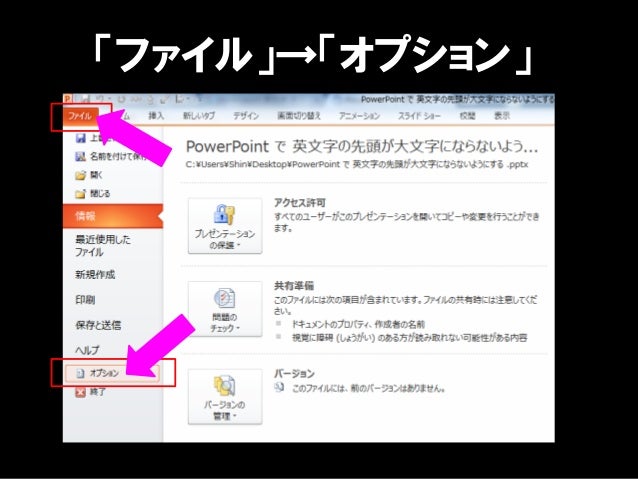Open プレゼンテーションの保護 dropdown button
Viewport: 638px width, 479px height.
(x=225, y=226)
